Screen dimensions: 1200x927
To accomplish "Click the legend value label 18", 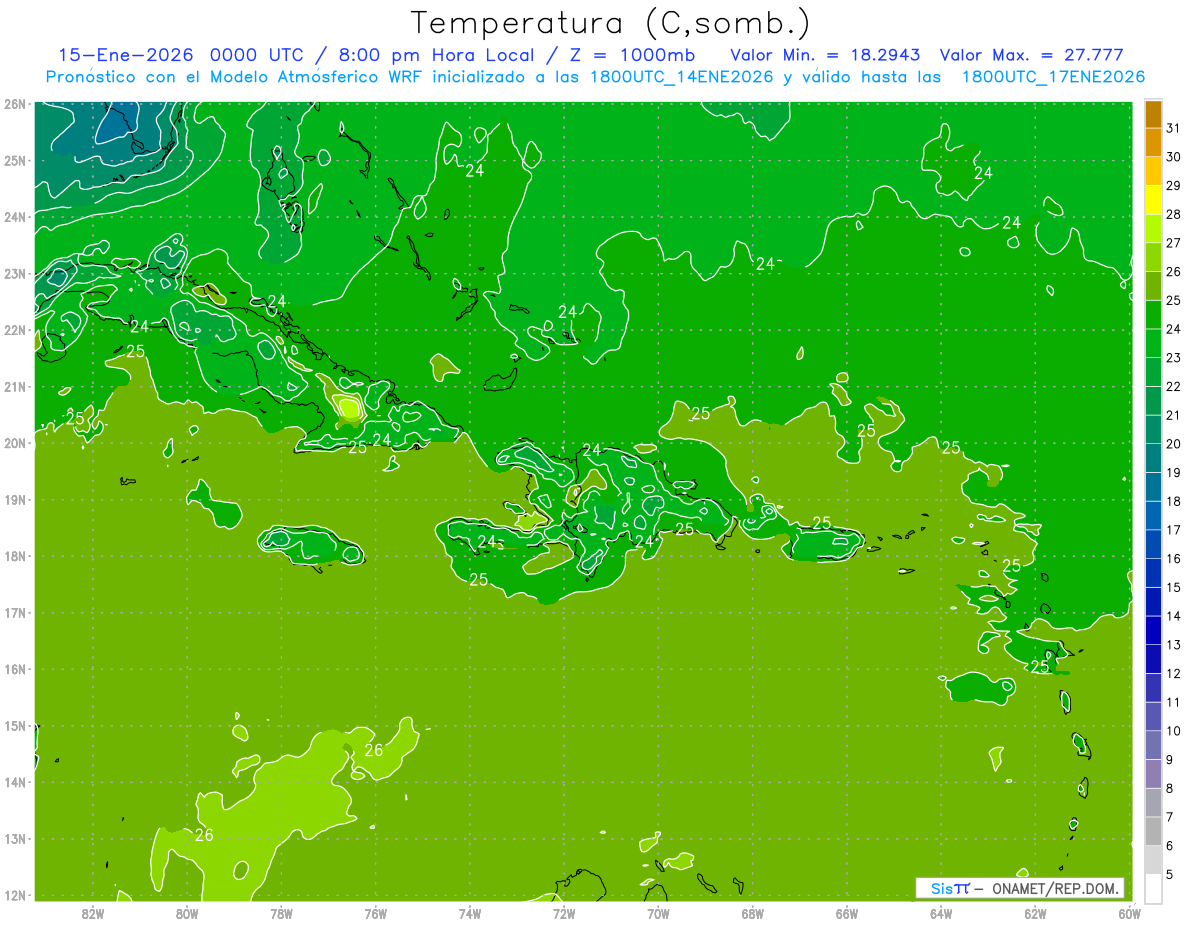I will click(x=1173, y=501).
